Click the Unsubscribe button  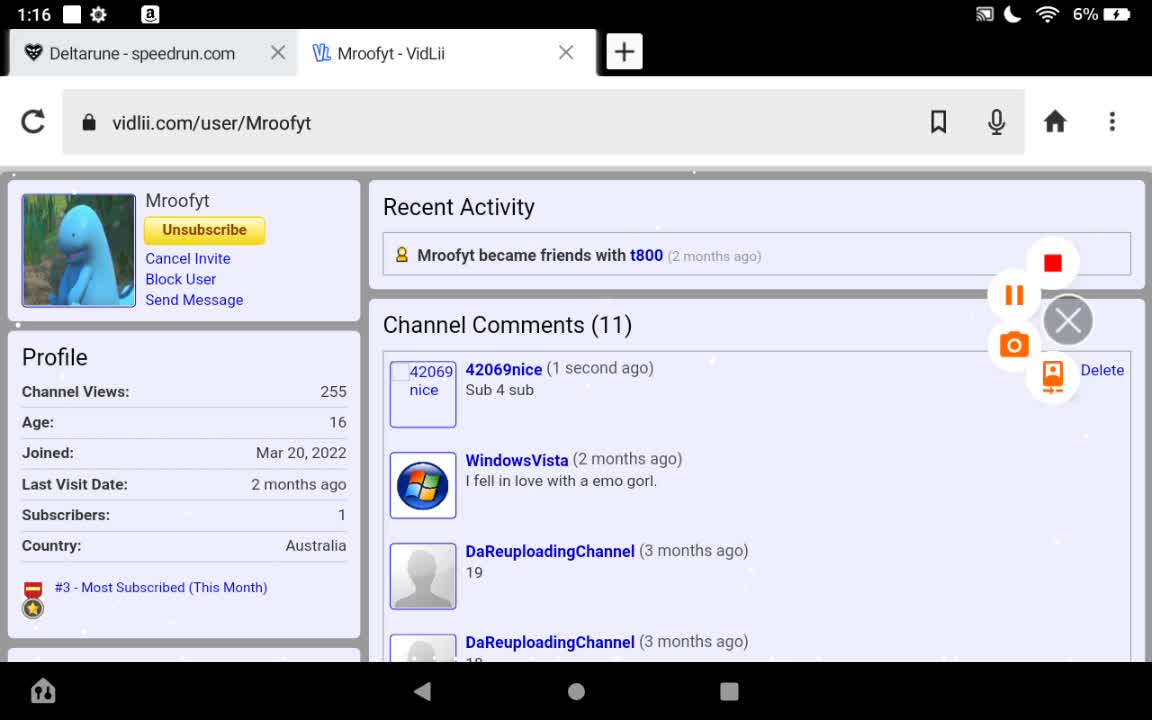coord(204,230)
